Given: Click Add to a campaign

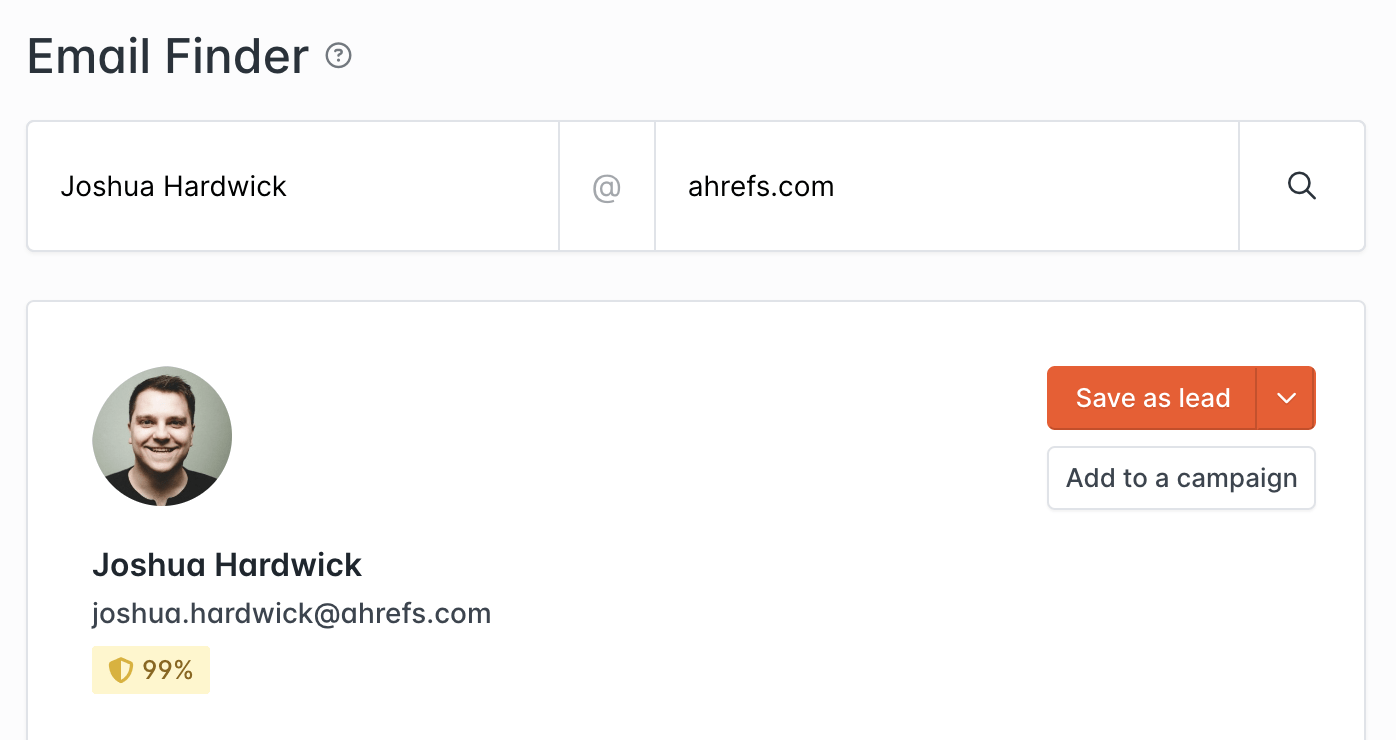Looking at the screenshot, I should [x=1181, y=478].
